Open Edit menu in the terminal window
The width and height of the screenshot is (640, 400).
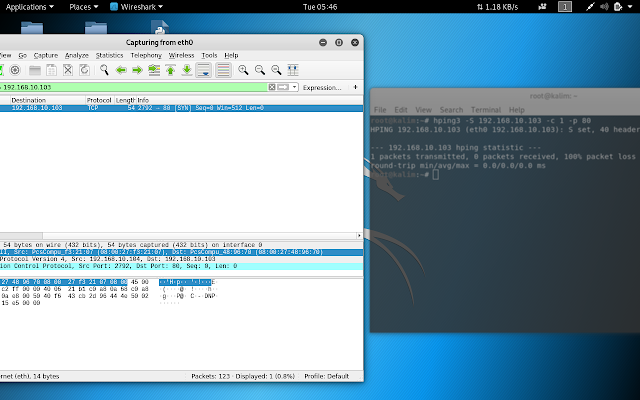(x=401, y=110)
